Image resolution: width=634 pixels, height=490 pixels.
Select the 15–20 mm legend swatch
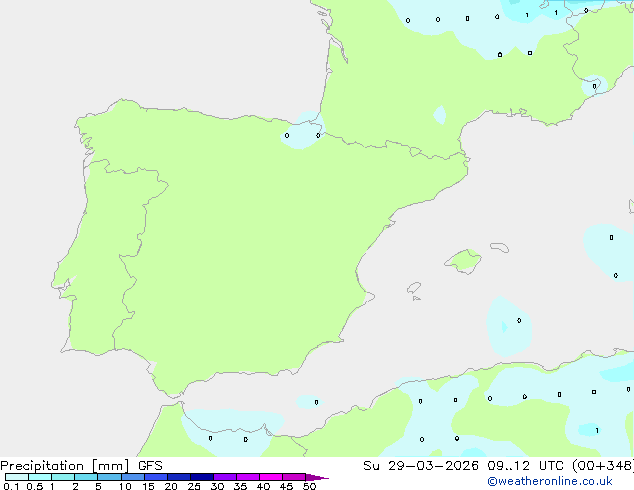coord(156,477)
